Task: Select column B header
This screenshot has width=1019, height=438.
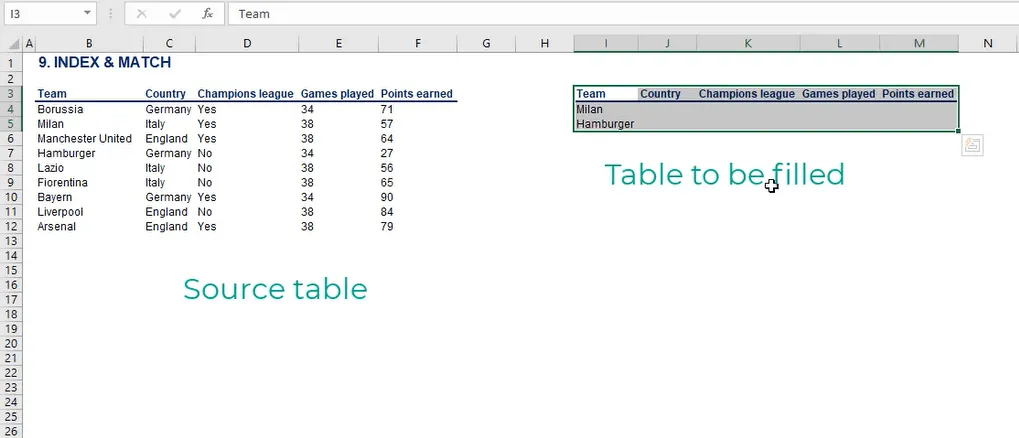Action: (89, 44)
